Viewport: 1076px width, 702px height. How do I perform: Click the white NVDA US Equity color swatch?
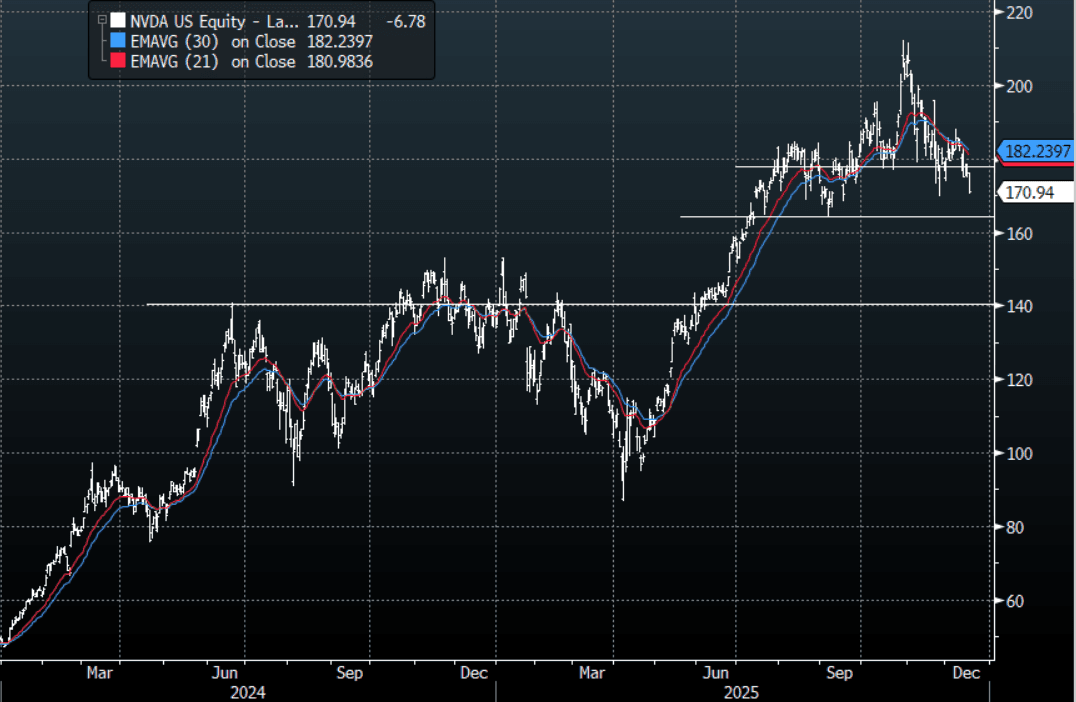118,20
